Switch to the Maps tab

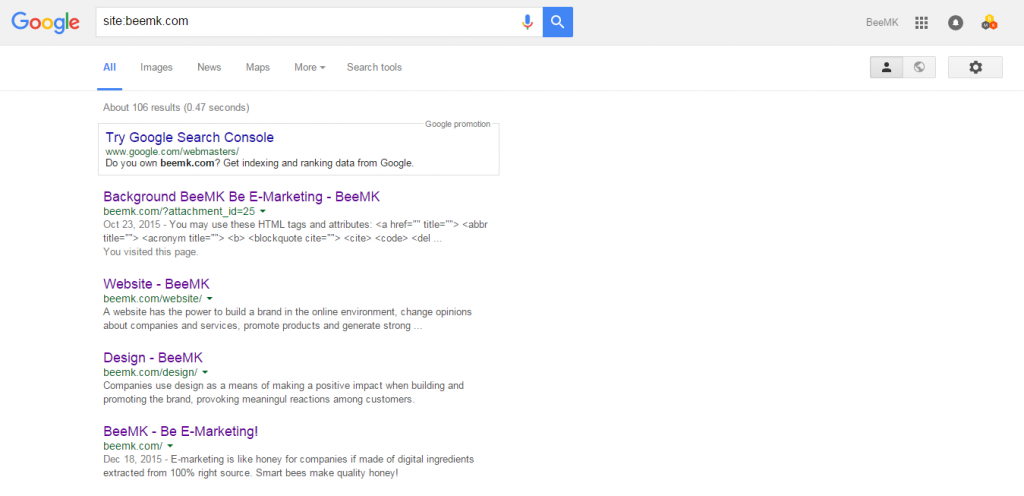[257, 67]
